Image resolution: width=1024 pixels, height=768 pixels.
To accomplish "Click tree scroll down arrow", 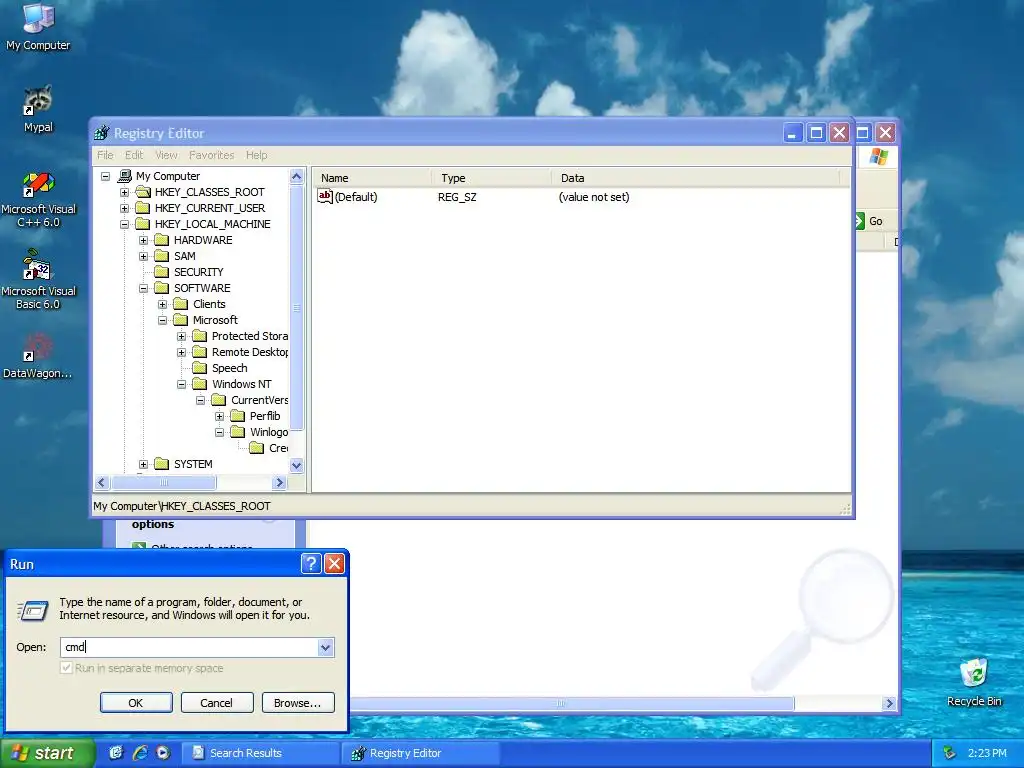I will click(x=296, y=466).
